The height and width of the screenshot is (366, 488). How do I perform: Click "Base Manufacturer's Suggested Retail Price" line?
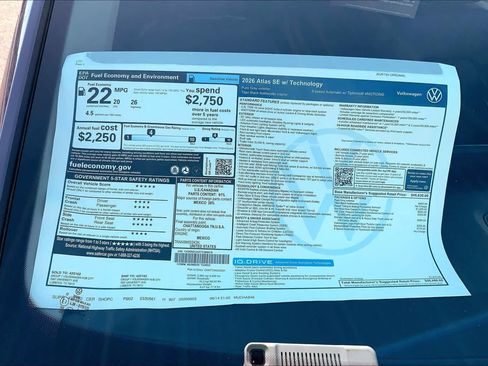click(381, 193)
